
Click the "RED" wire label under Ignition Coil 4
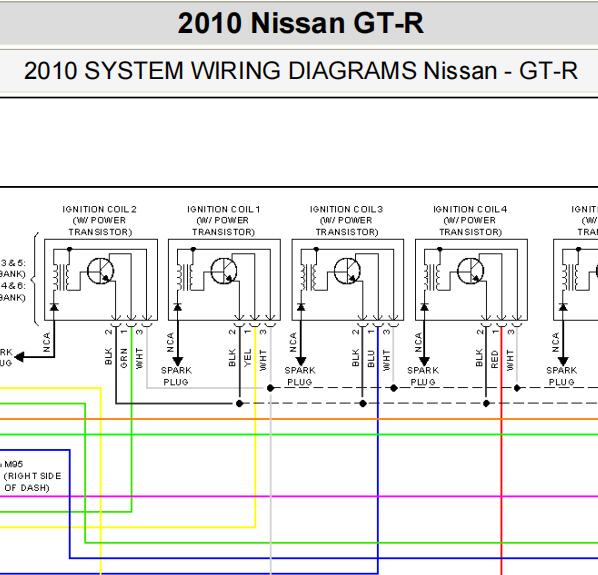click(x=495, y=359)
